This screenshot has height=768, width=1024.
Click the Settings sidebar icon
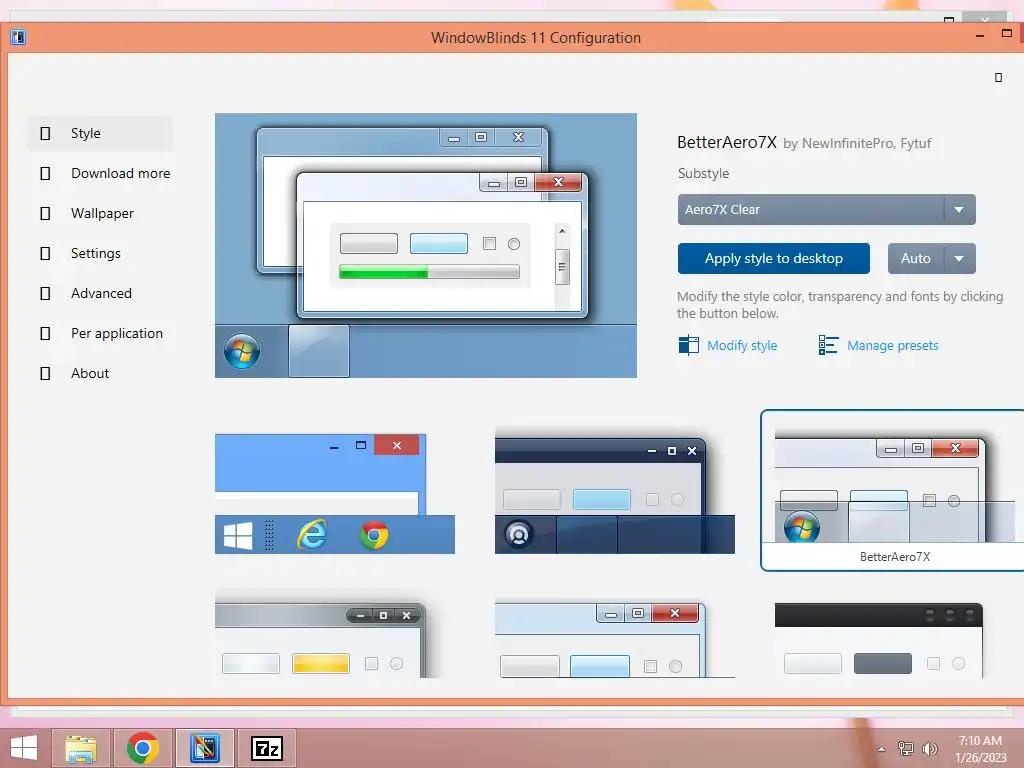tap(45, 253)
